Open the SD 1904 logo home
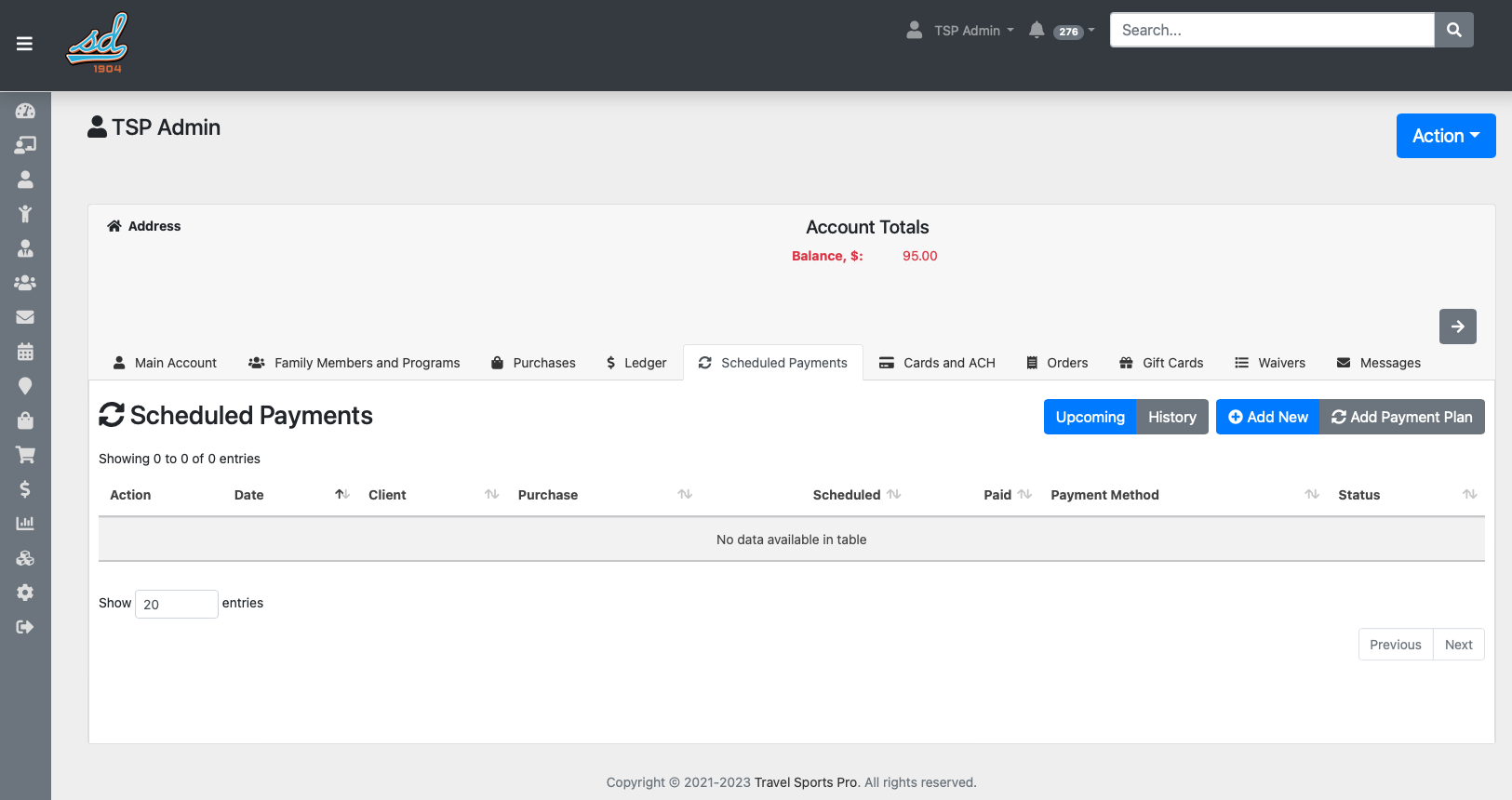Screen dimensions: 1512x800 pyautogui.click(x=97, y=43)
